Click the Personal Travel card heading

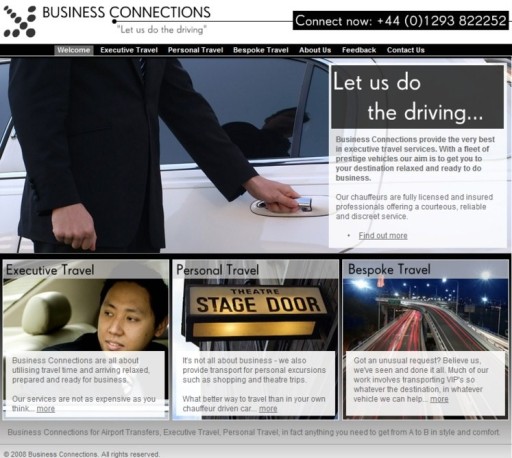click(217, 270)
